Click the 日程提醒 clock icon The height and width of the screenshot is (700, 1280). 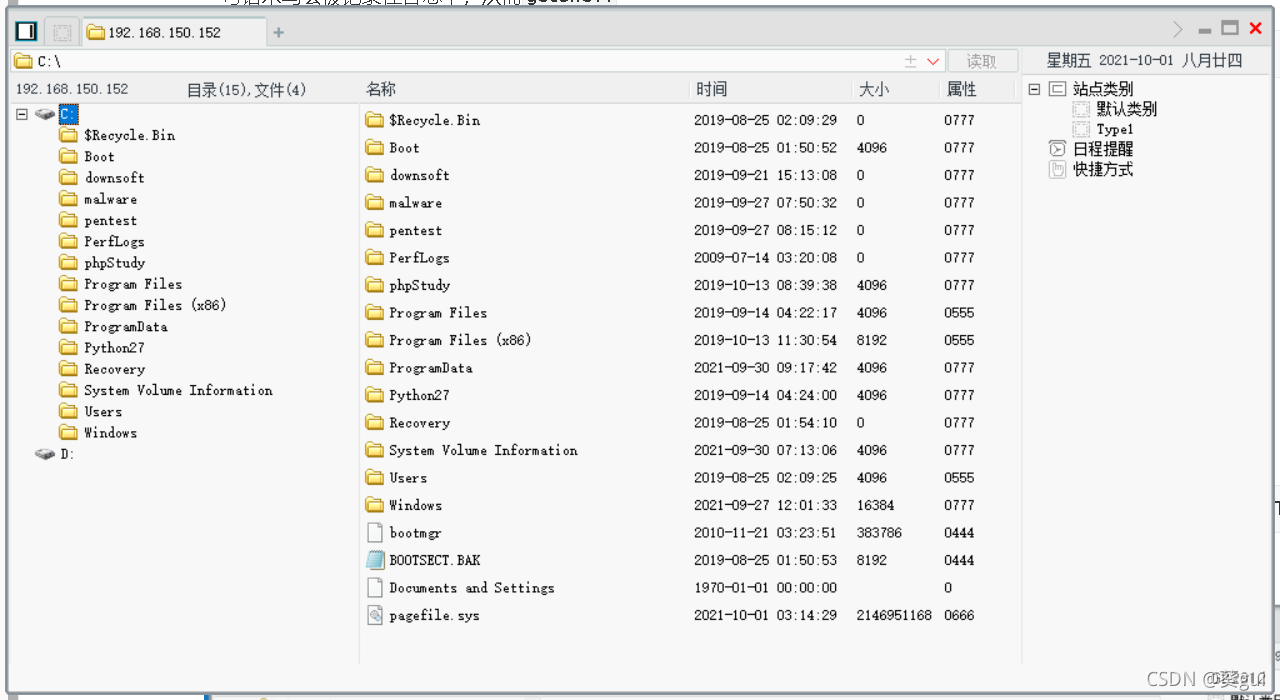(x=1057, y=149)
